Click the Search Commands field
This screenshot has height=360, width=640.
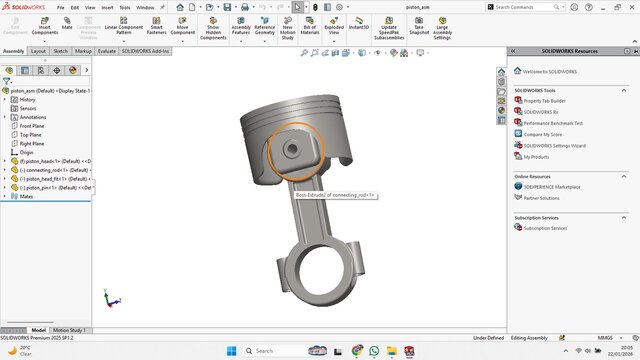[x=524, y=7]
